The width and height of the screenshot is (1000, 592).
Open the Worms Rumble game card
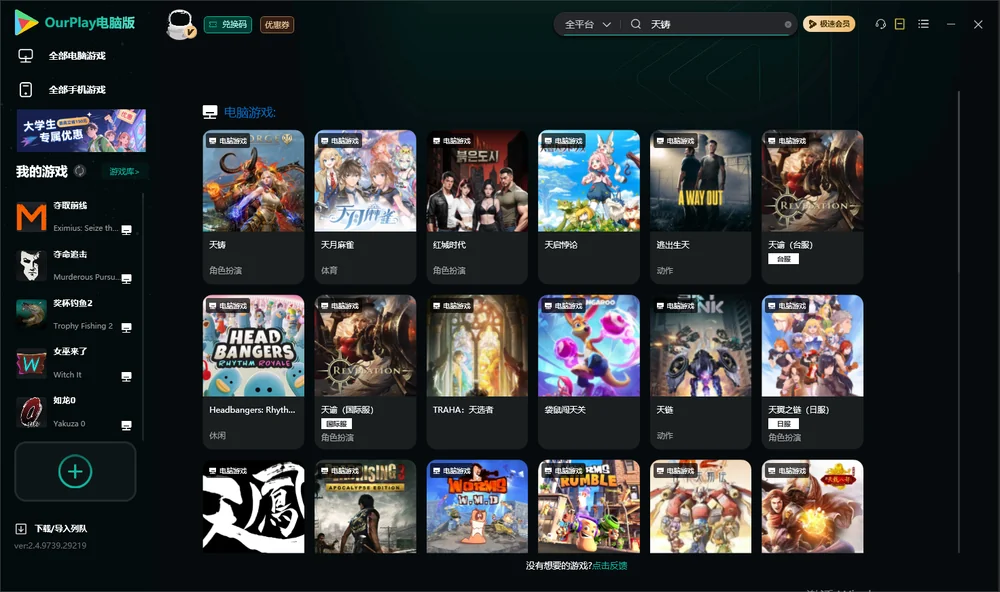pos(589,507)
